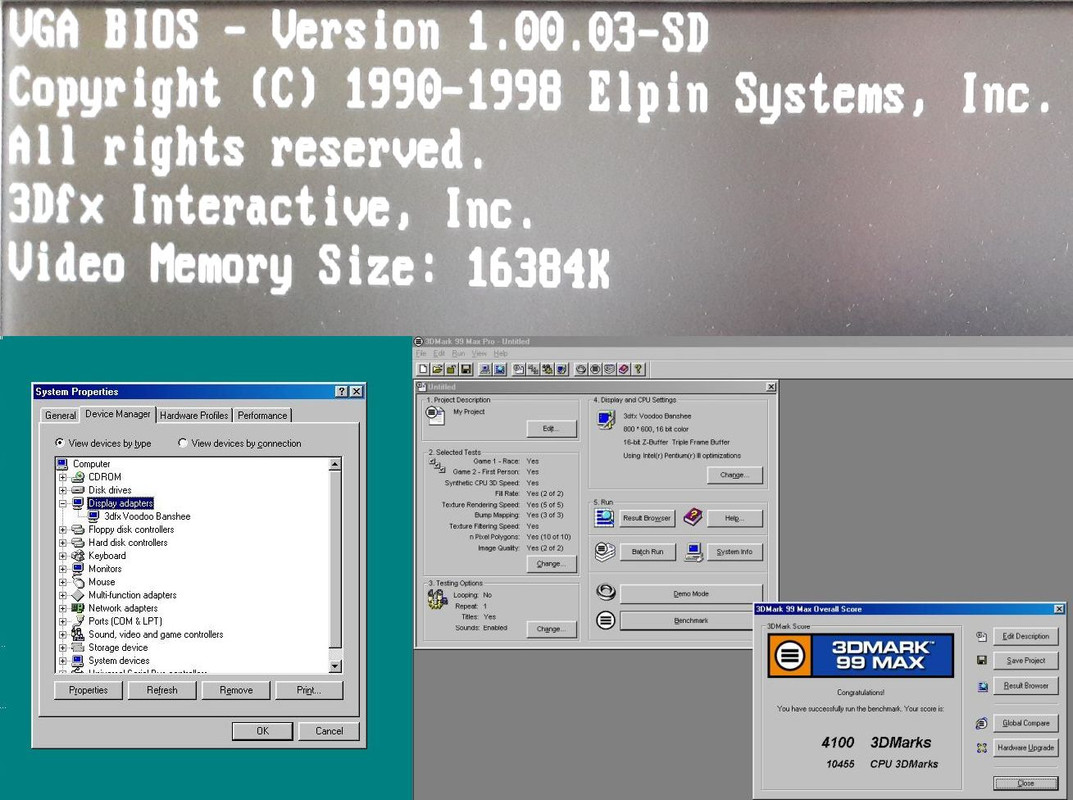This screenshot has width=1073, height=800.
Task: Click Change in Testing Options section
Action: click(551, 629)
